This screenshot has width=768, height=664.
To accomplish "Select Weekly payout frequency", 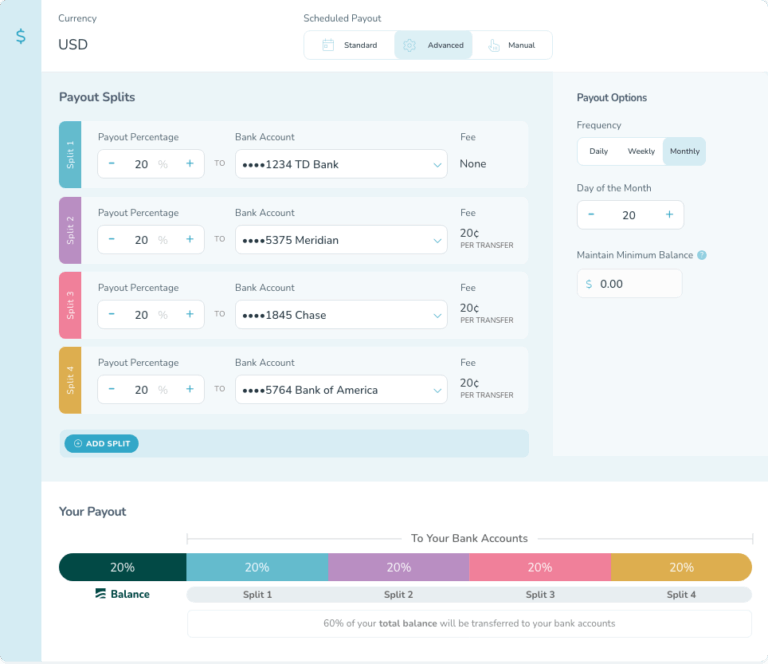I will point(641,152).
